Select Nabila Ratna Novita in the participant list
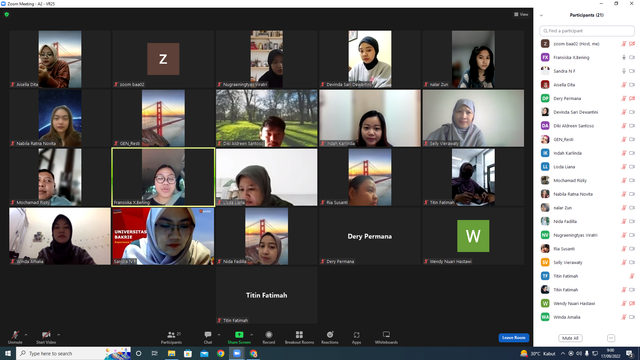This screenshot has height=360, width=640. point(587,194)
